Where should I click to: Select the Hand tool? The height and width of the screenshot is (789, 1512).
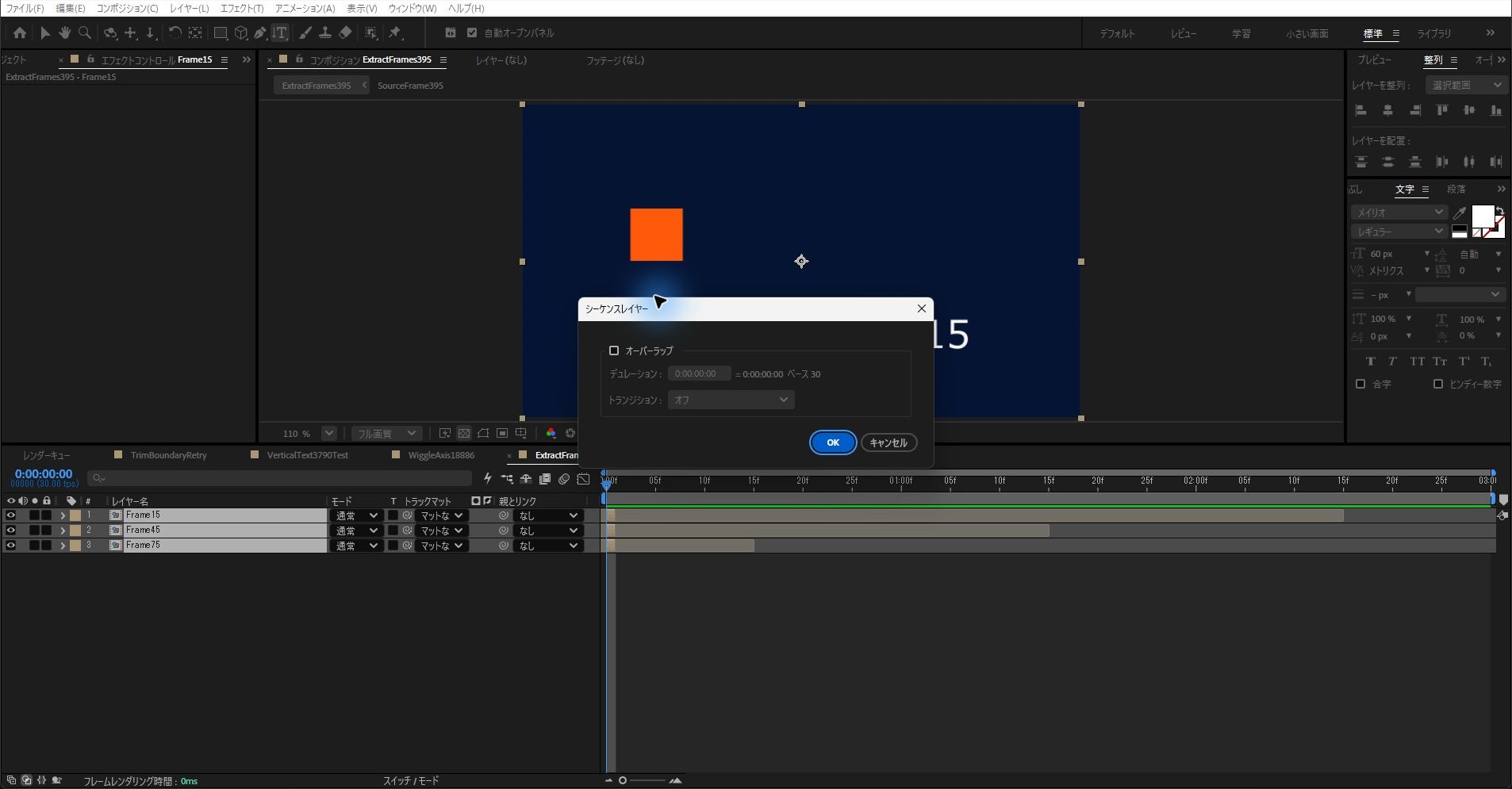(64, 33)
